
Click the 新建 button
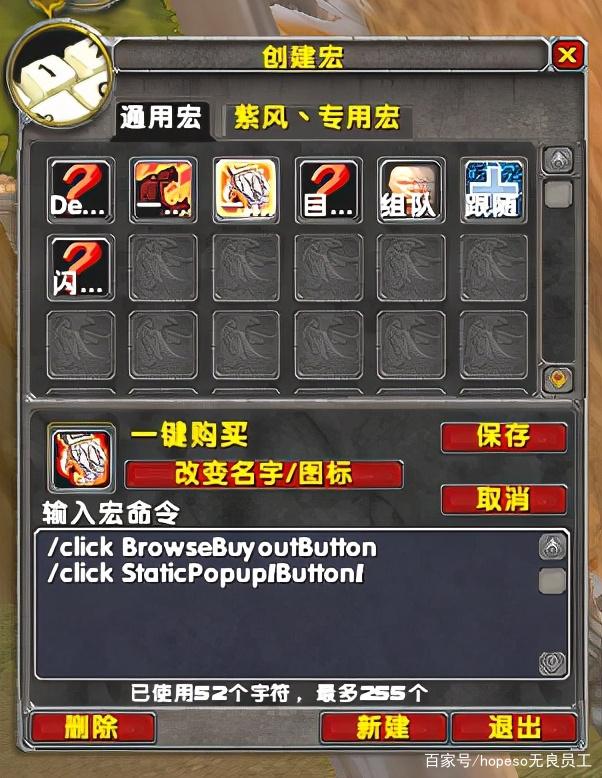[x=383, y=728]
